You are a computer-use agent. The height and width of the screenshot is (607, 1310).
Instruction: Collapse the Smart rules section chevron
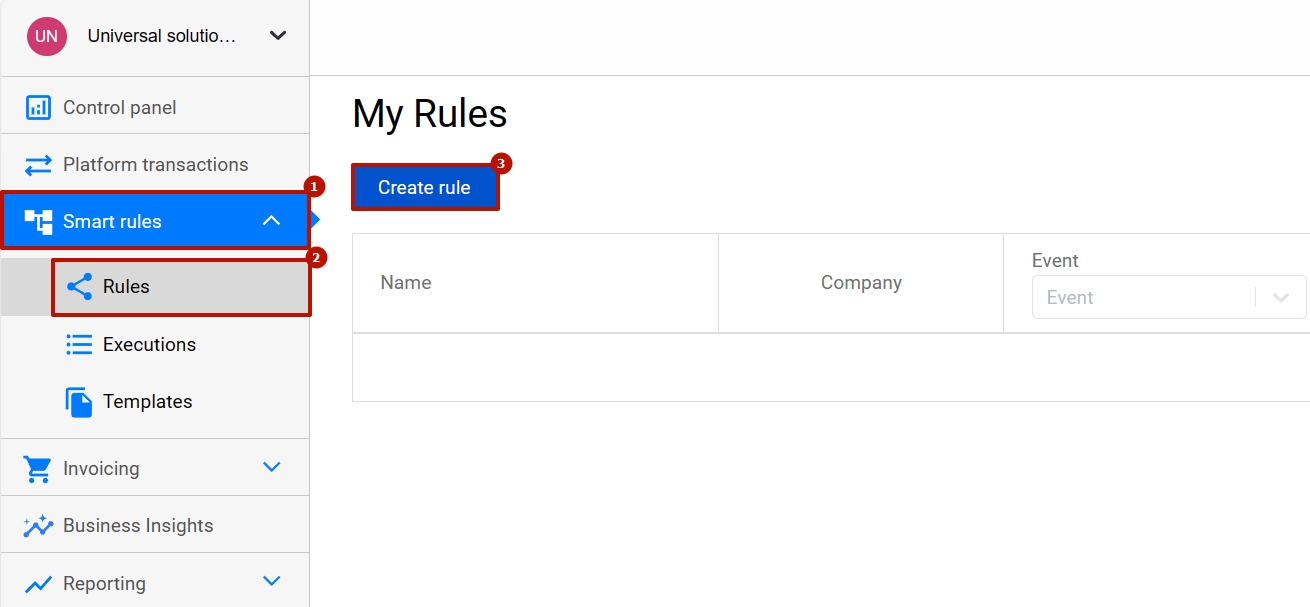click(271, 221)
